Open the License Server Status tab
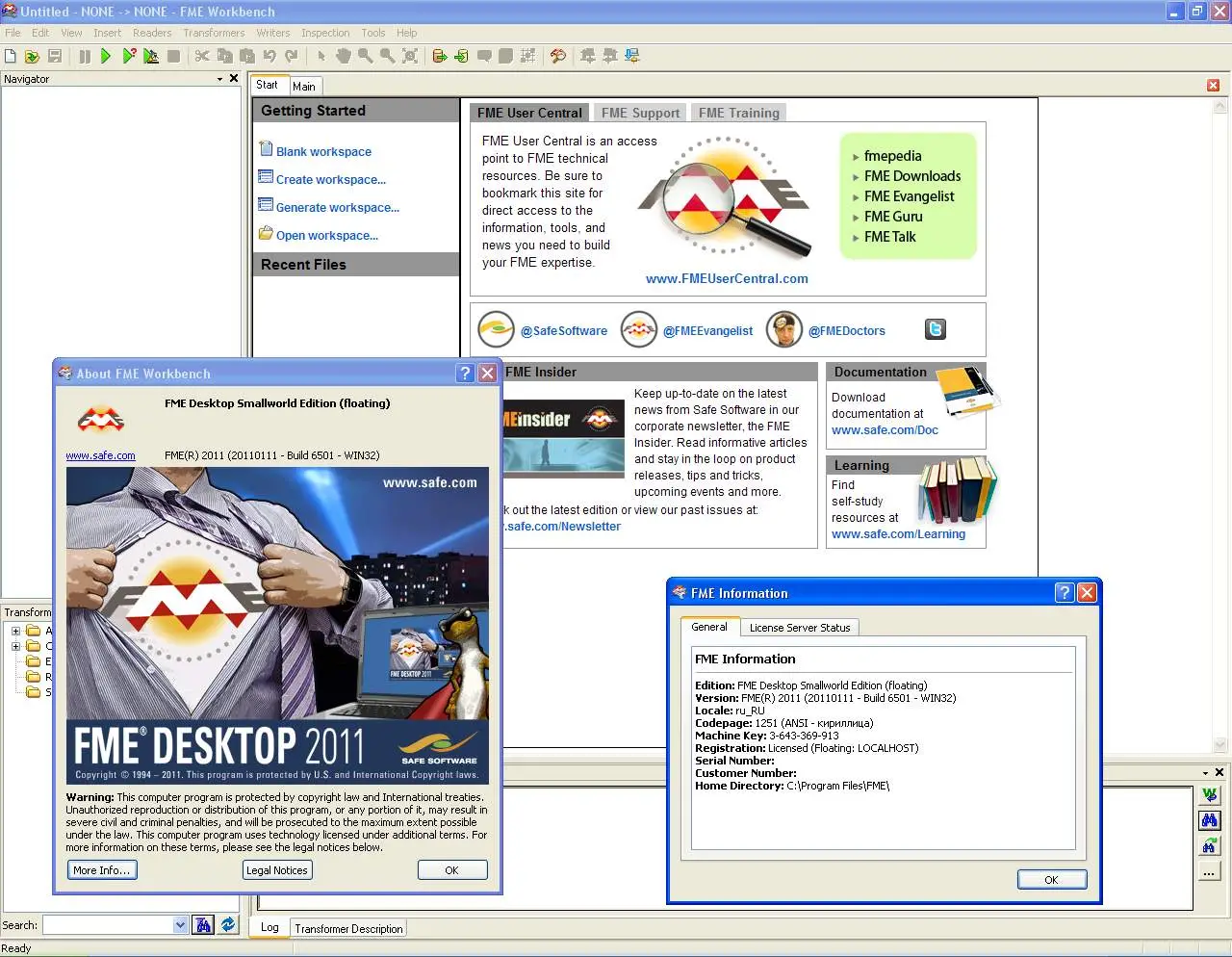The width and height of the screenshot is (1232, 957). pos(800,628)
